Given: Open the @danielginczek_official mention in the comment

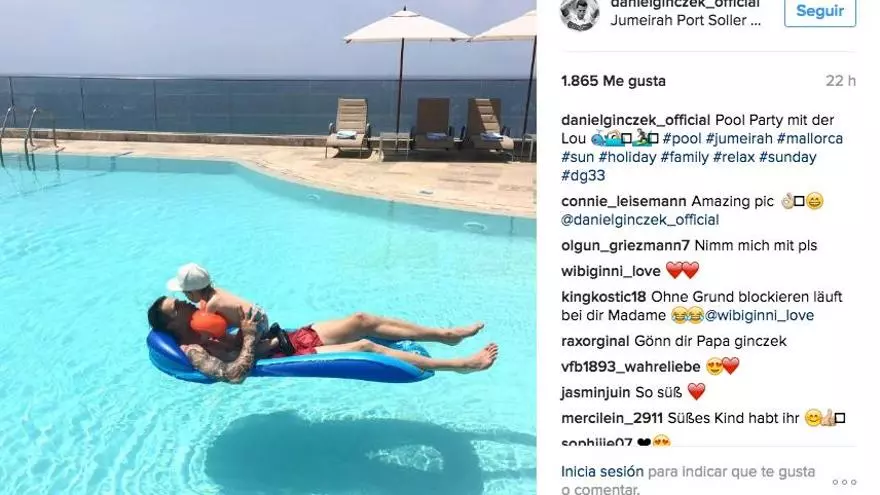Looking at the screenshot, I should 640,220.
